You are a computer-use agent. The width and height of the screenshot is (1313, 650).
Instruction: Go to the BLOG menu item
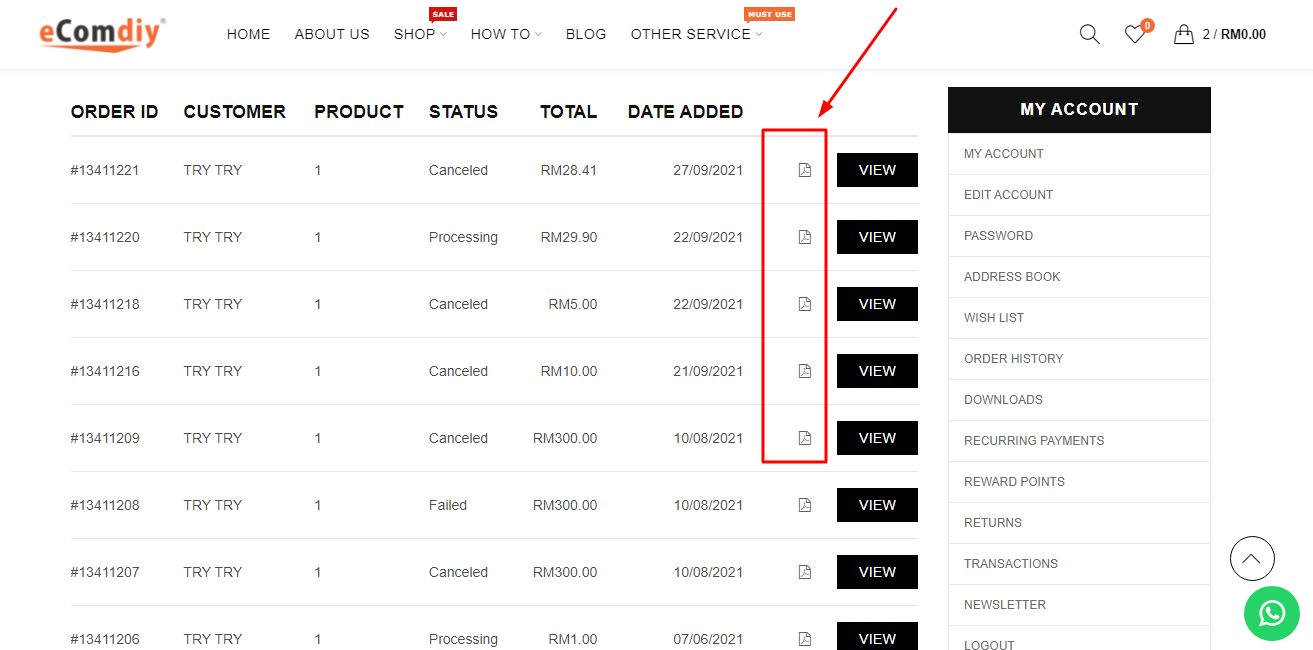coord(586,34)
